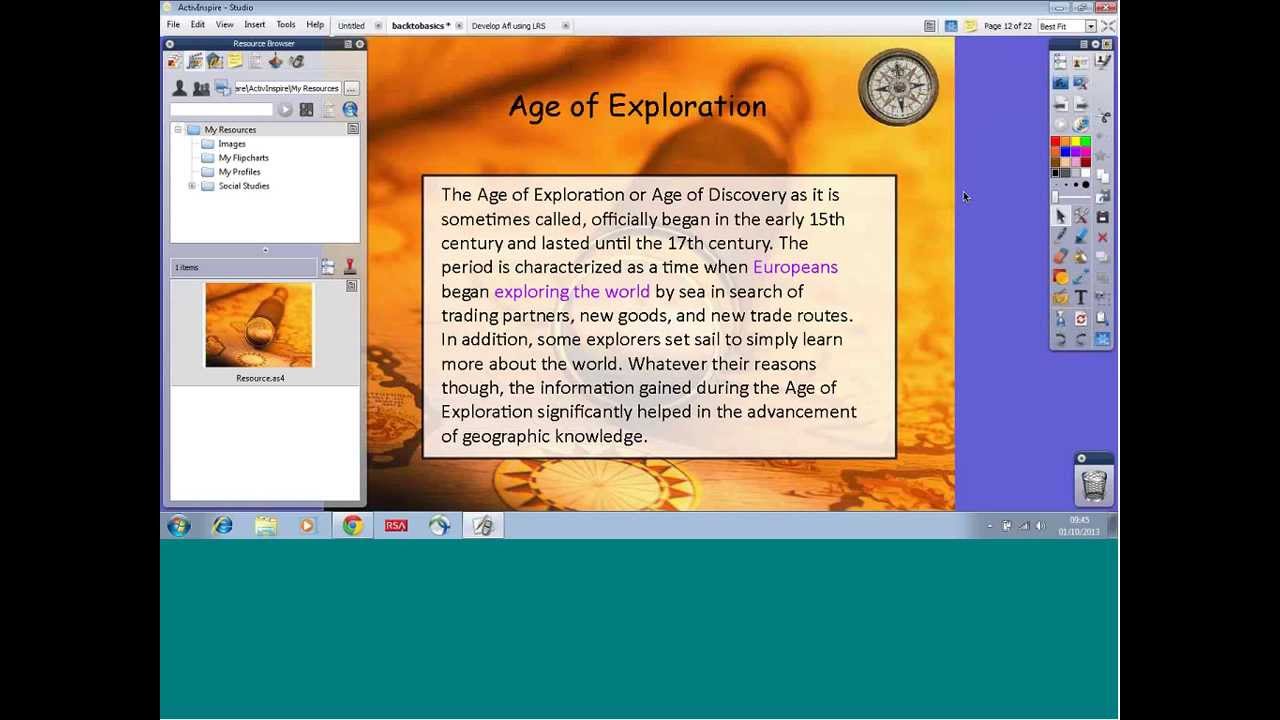Open the Tools wrench icon in toolbox
The image size is (1280, 720).
tap(1081, 215)
